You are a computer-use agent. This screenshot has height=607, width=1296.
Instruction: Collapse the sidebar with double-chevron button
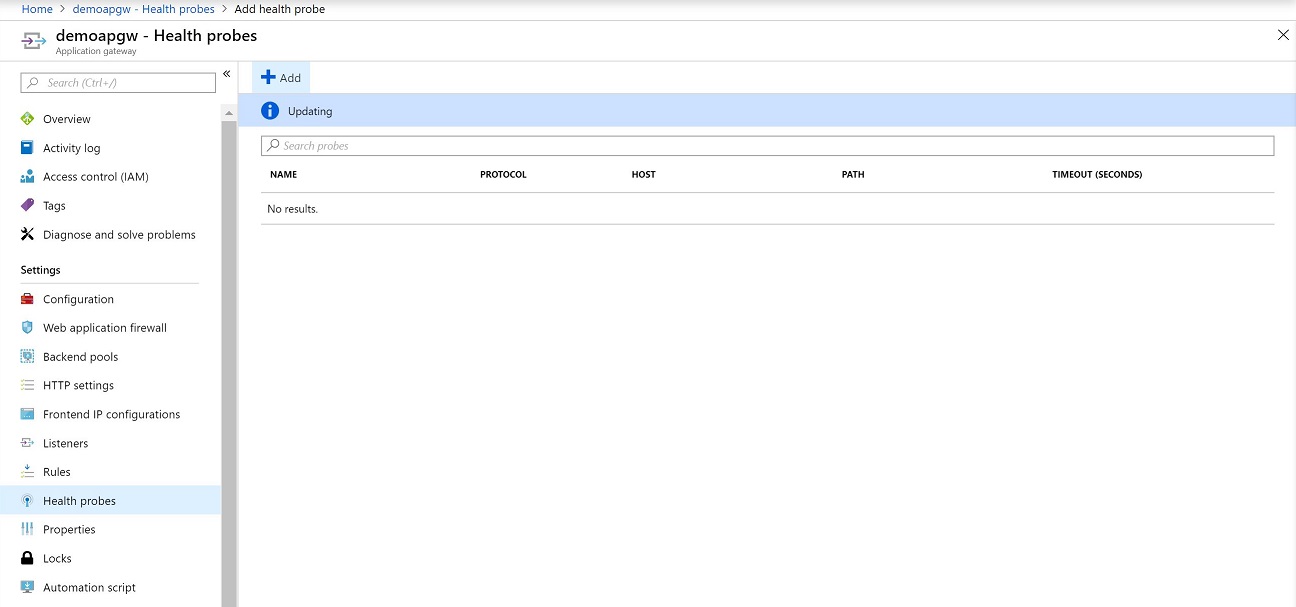(227, 74)
